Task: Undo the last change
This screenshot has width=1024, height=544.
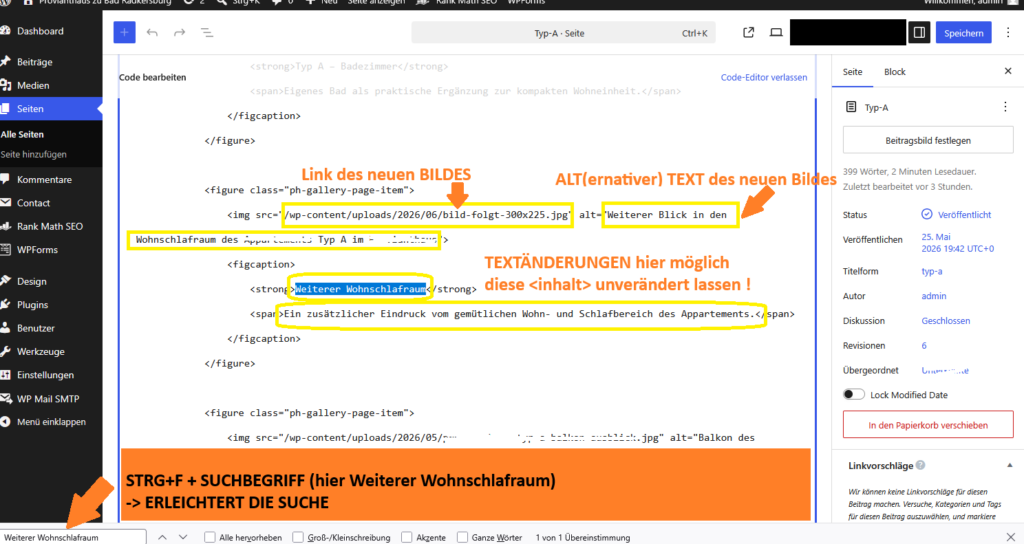Action: click(152, 33)
